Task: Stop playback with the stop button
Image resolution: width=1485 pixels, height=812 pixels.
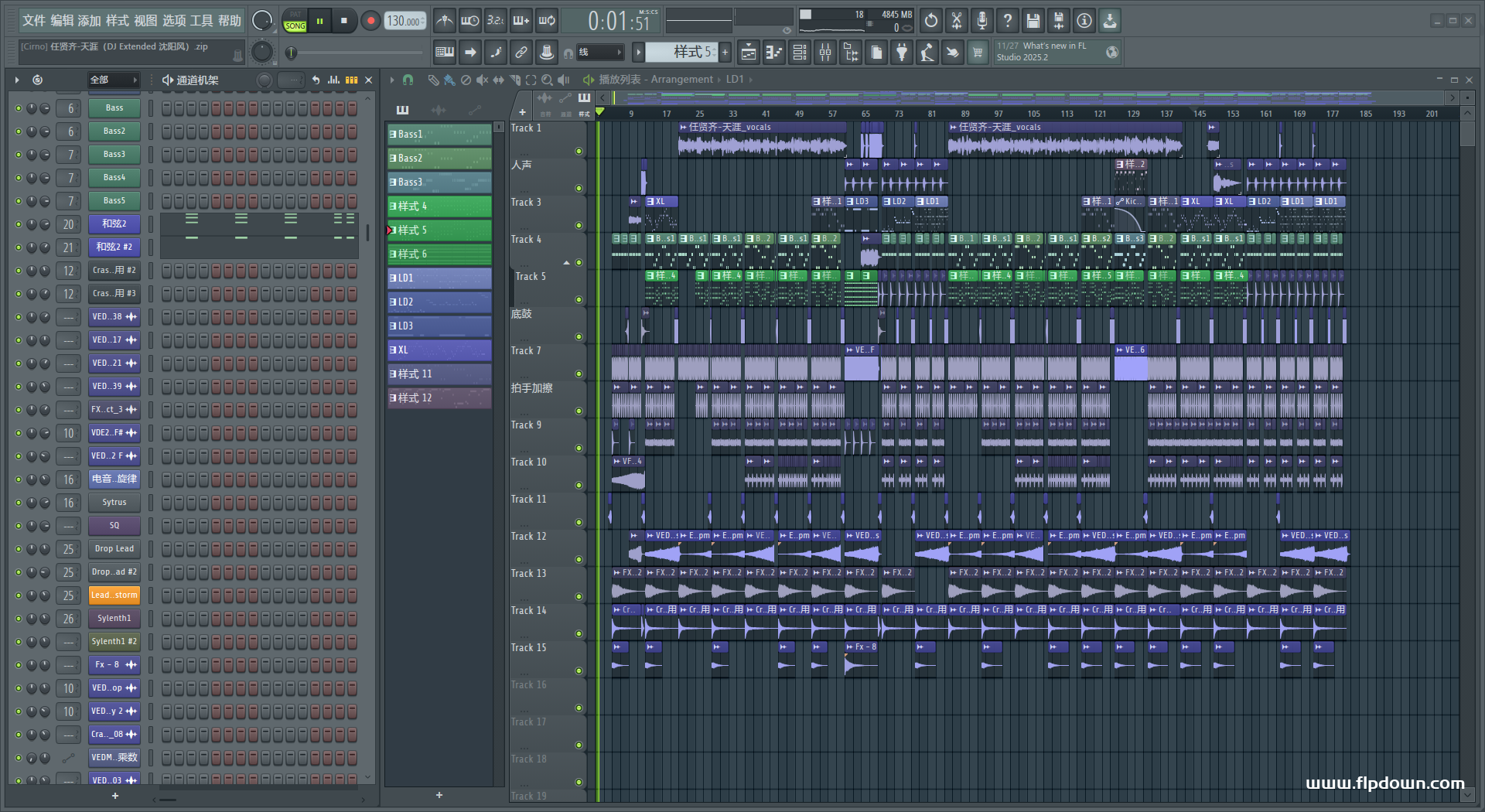Action: click(x=344, y=21)
